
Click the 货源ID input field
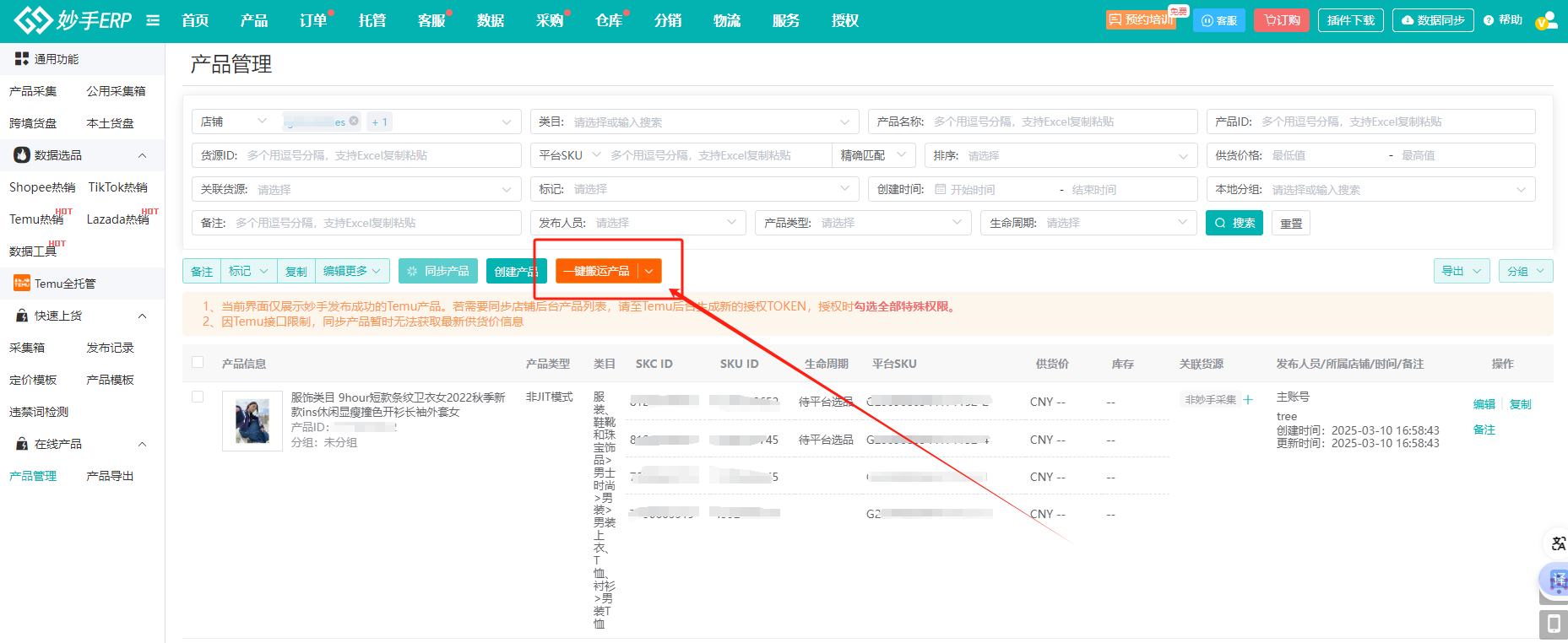click(356, 155)
